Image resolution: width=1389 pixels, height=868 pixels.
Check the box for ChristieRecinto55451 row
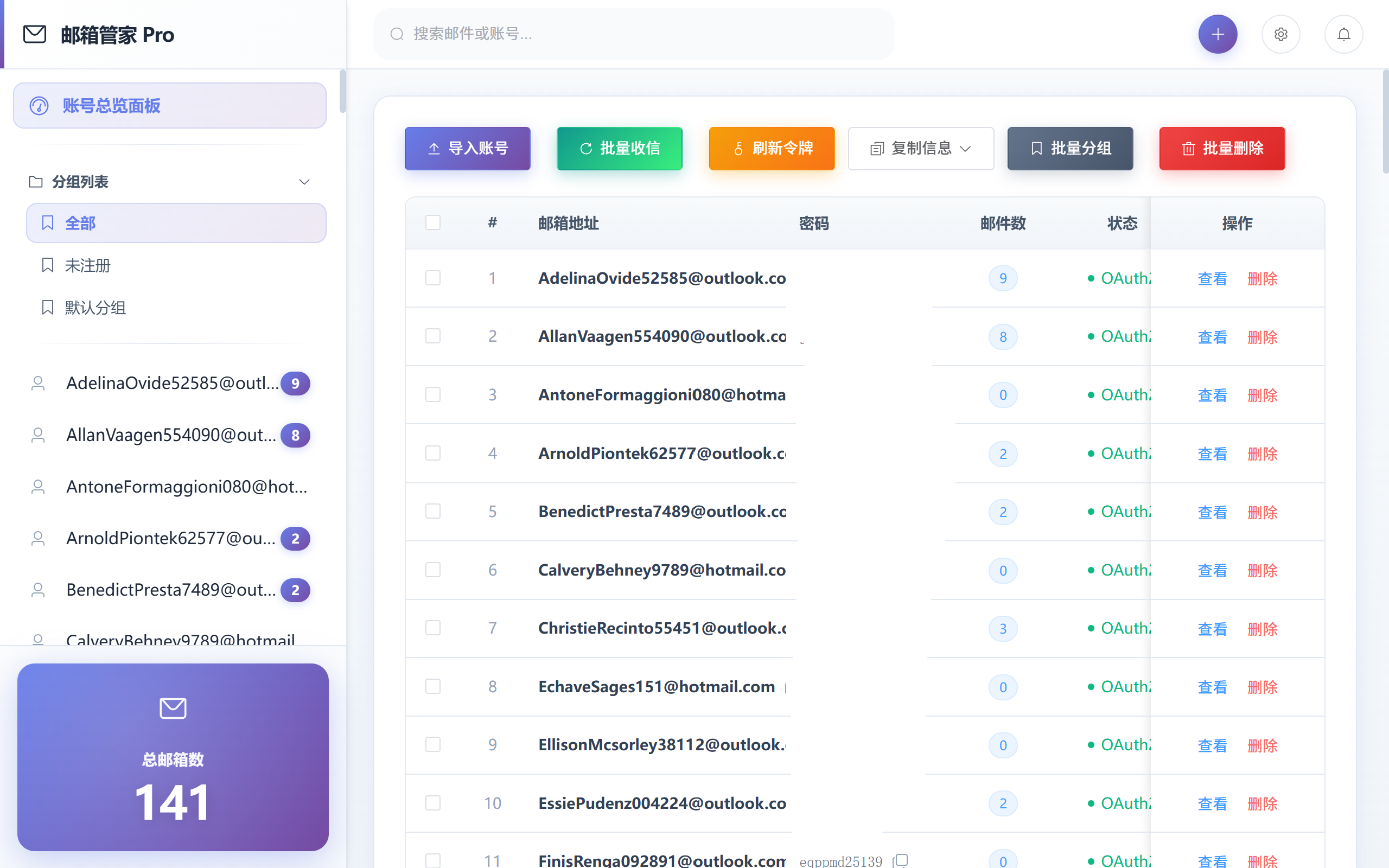click(x=433, y=628)
